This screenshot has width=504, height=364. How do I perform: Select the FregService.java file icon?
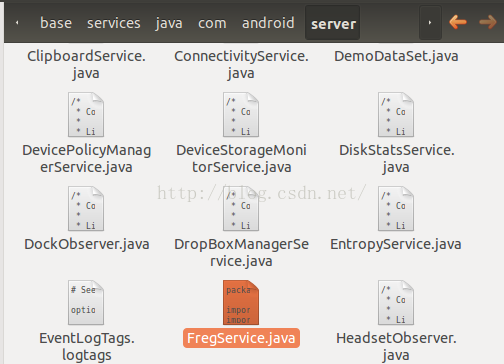[241, 302]
